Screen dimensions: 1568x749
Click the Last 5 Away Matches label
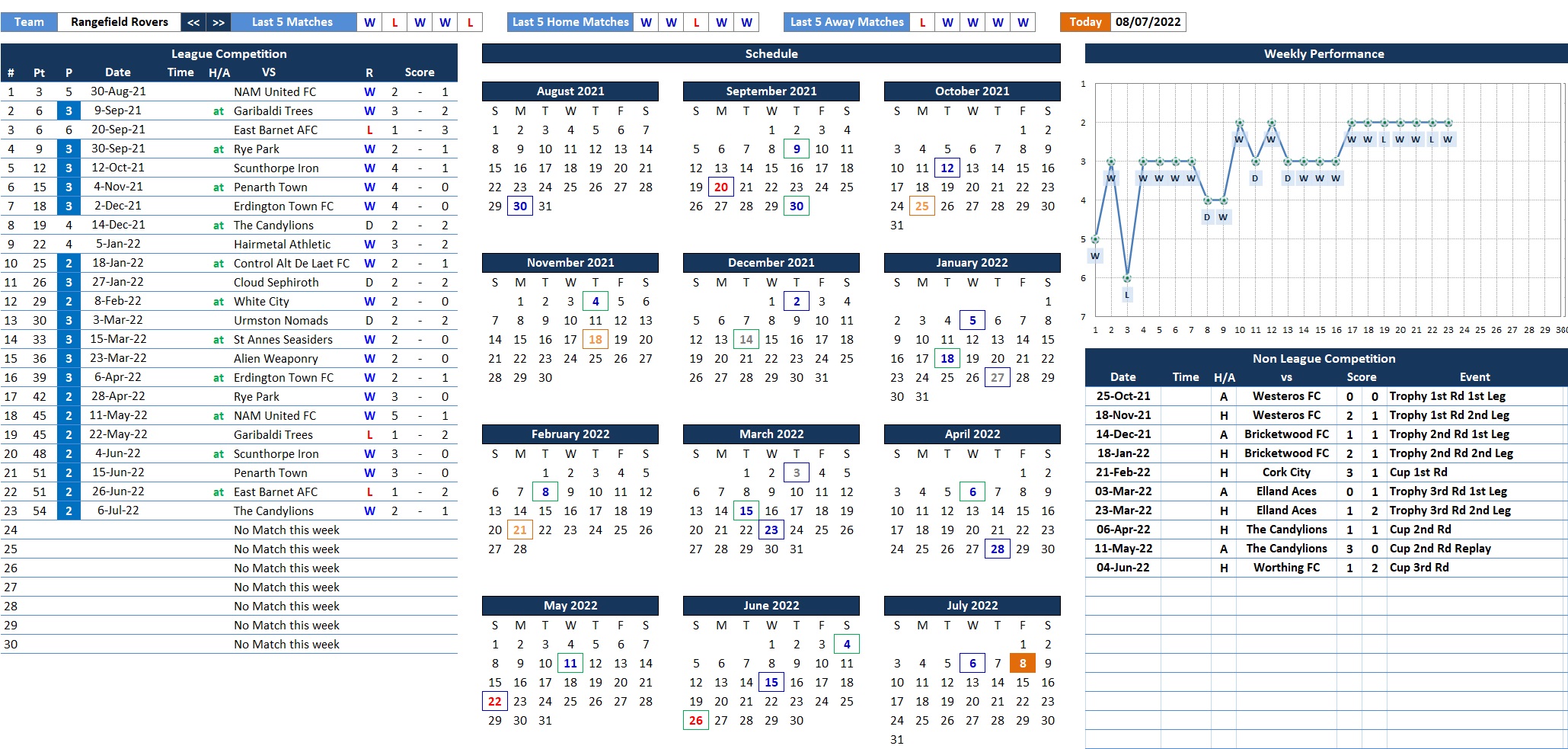pos(847,22)
